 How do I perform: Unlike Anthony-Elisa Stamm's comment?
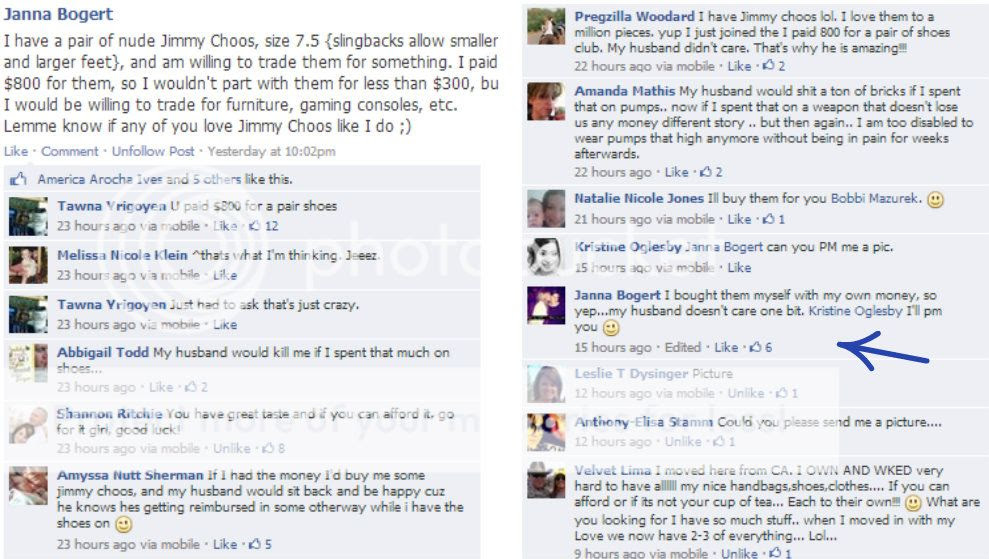coord(683,442)
